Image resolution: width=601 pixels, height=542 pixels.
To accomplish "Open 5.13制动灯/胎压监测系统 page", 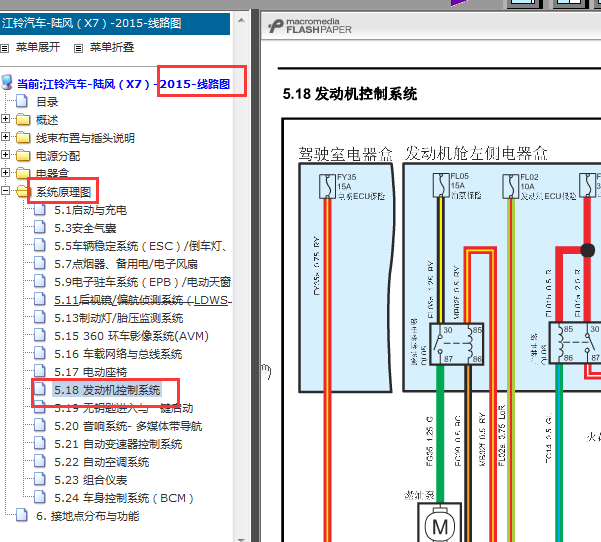I will pyautogui.click(x=118, y=318).
